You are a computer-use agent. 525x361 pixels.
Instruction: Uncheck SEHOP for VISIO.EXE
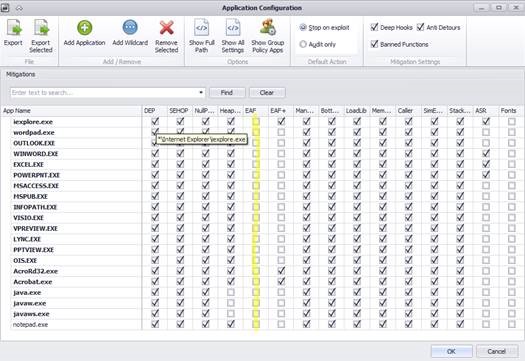(180, 218)
